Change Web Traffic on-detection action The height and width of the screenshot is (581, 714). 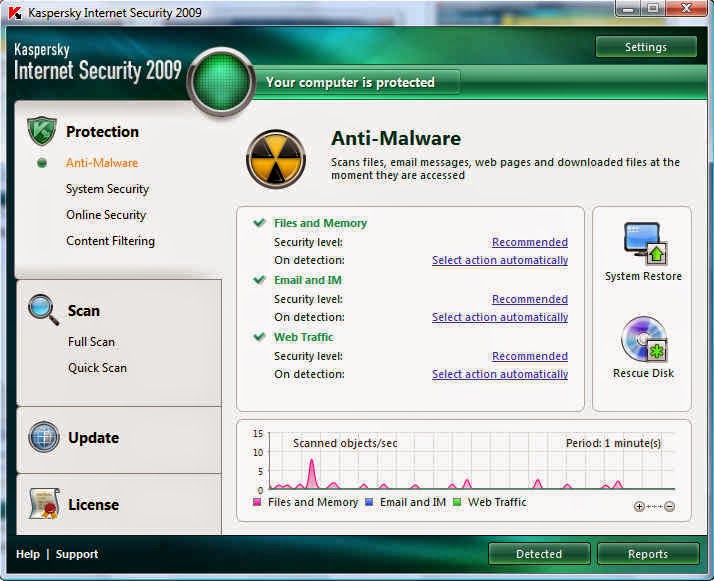coord(500,374)
